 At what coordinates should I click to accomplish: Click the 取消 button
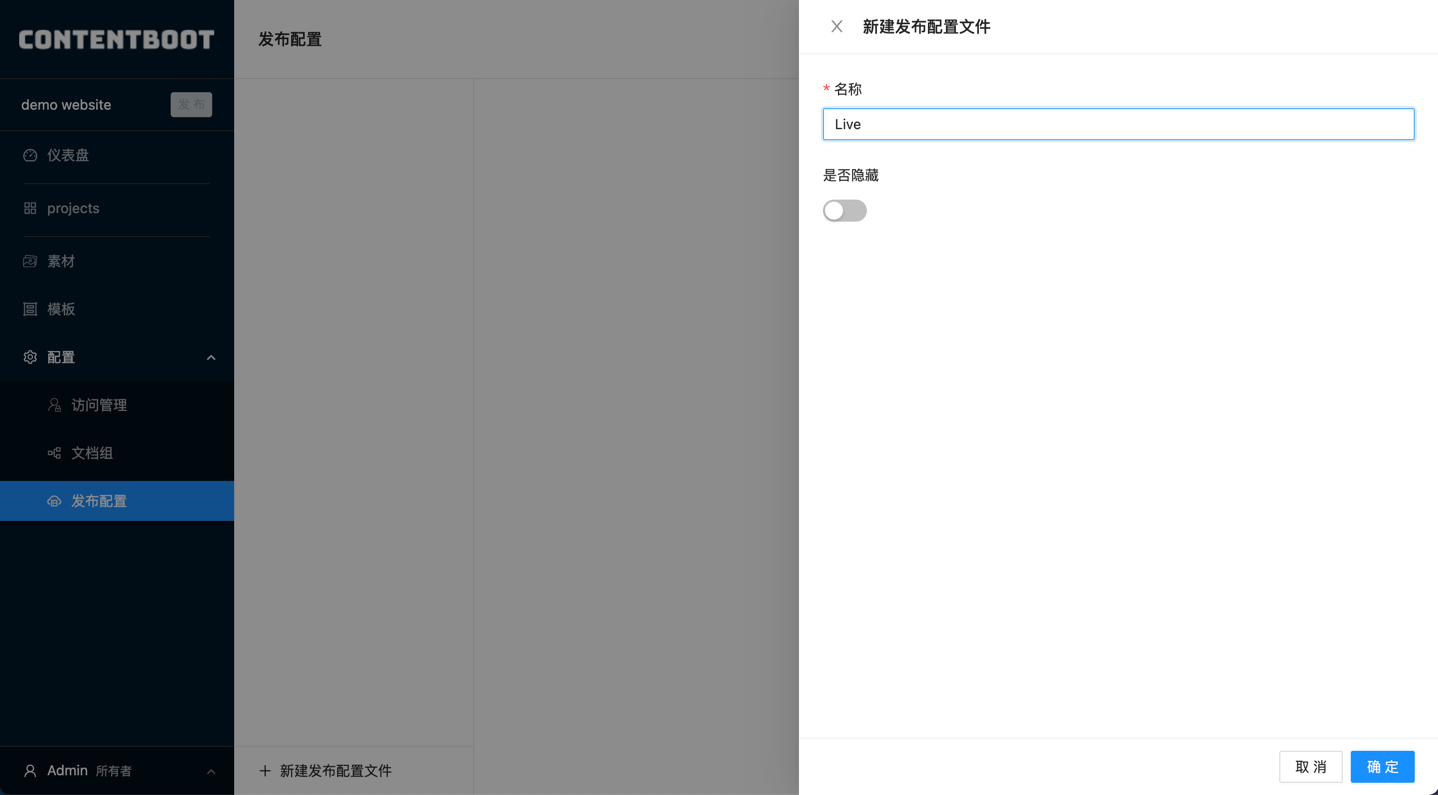[x=1311, y=767]
